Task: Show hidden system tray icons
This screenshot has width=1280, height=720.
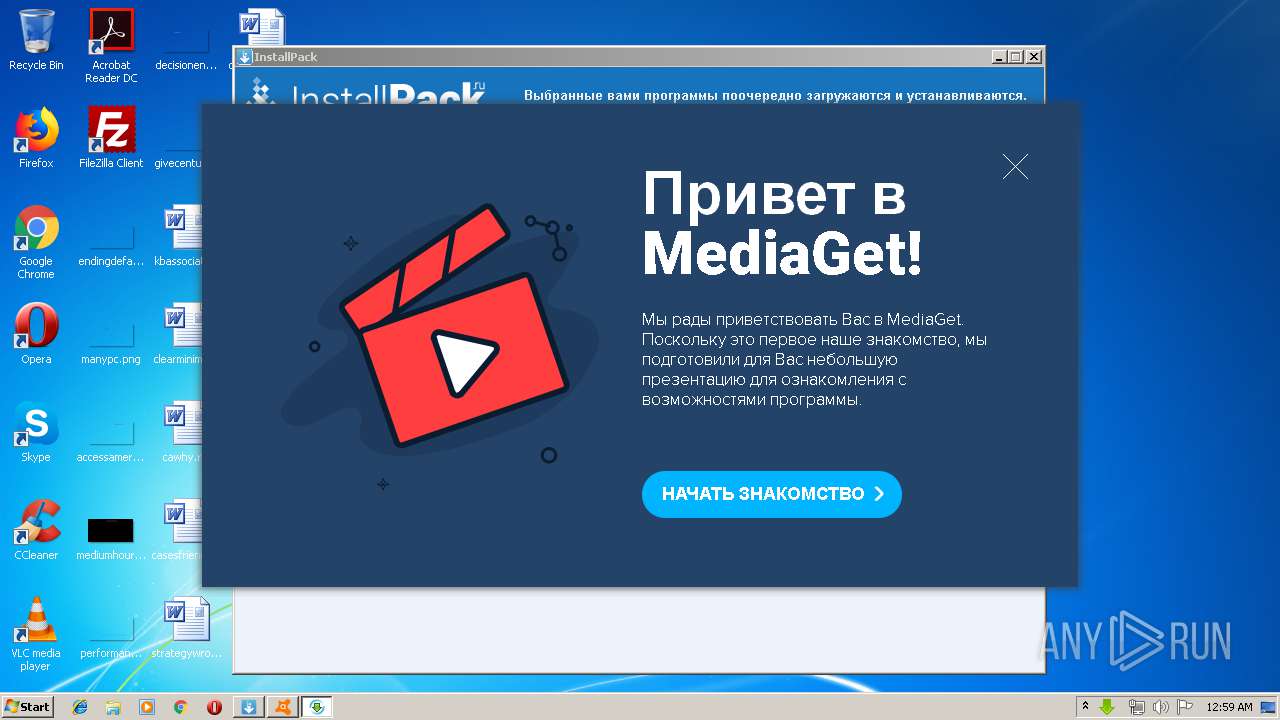Action: tap(1085, 707)
